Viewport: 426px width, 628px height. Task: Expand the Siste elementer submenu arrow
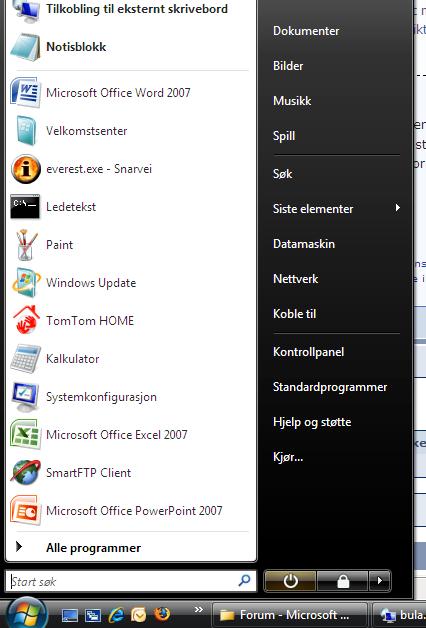click(x=397, y=208)
